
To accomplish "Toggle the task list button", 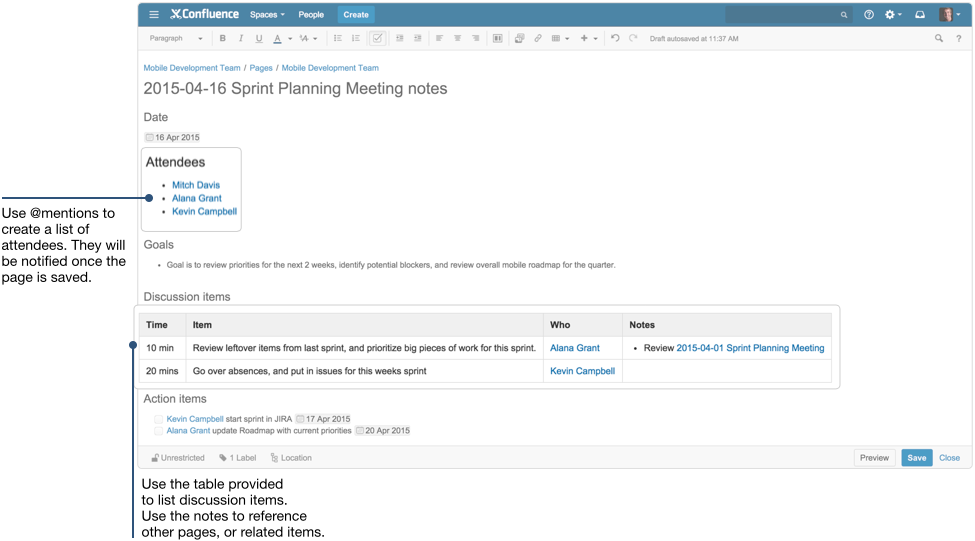I will (377, 39).
